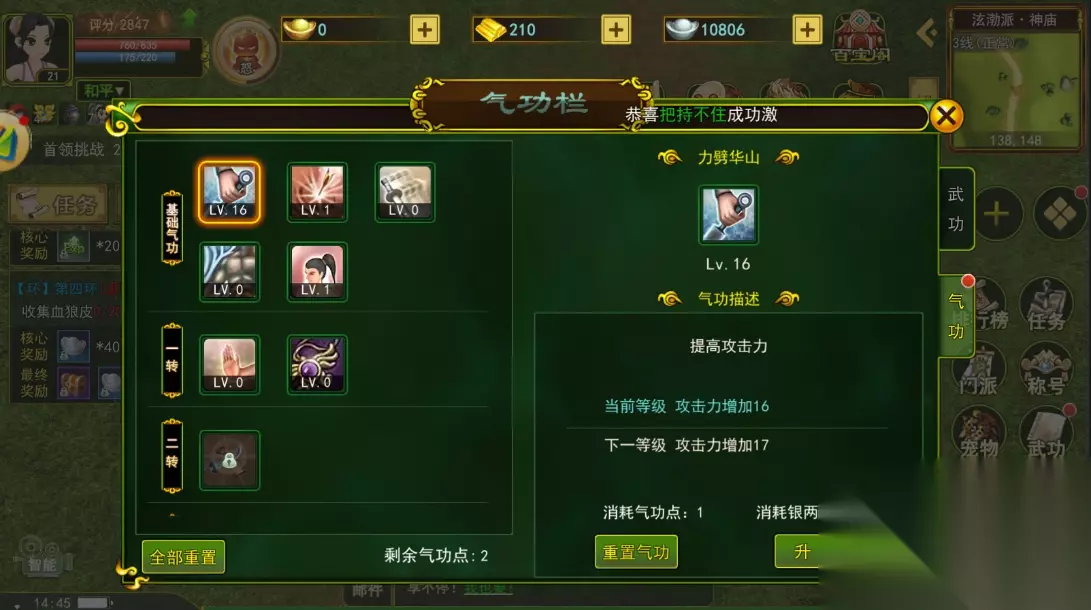Switch to the 武功 tab
The image size is (1091, 610).
click(955, 209)
